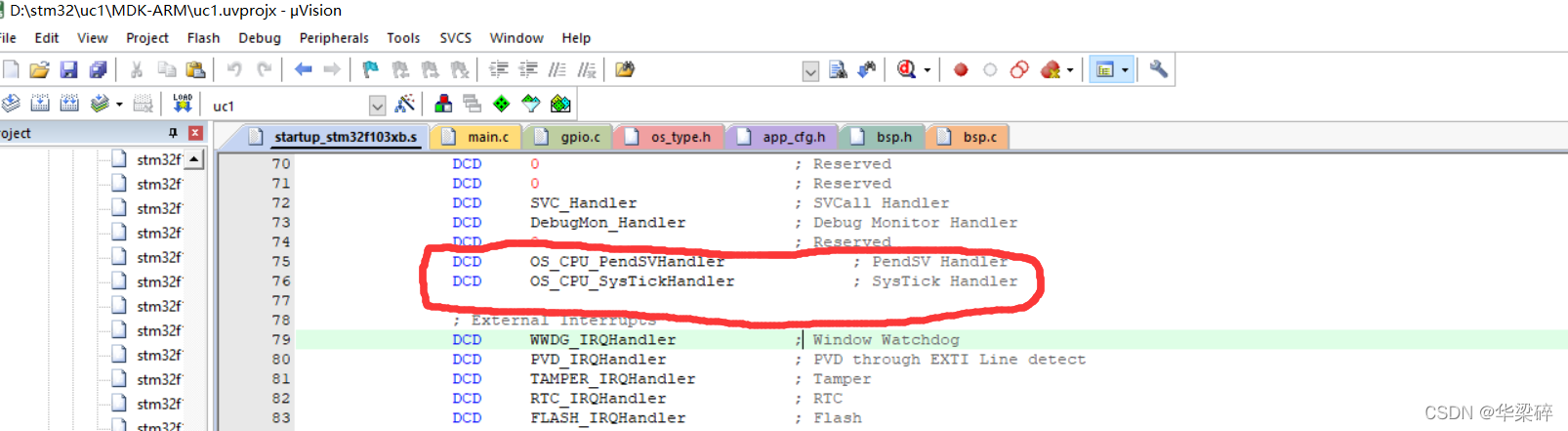Image resolution: width=1568 pixels, height=431 pixels.
Task: Switch to the app_cfg.h tab
Action: pos(783,137)
